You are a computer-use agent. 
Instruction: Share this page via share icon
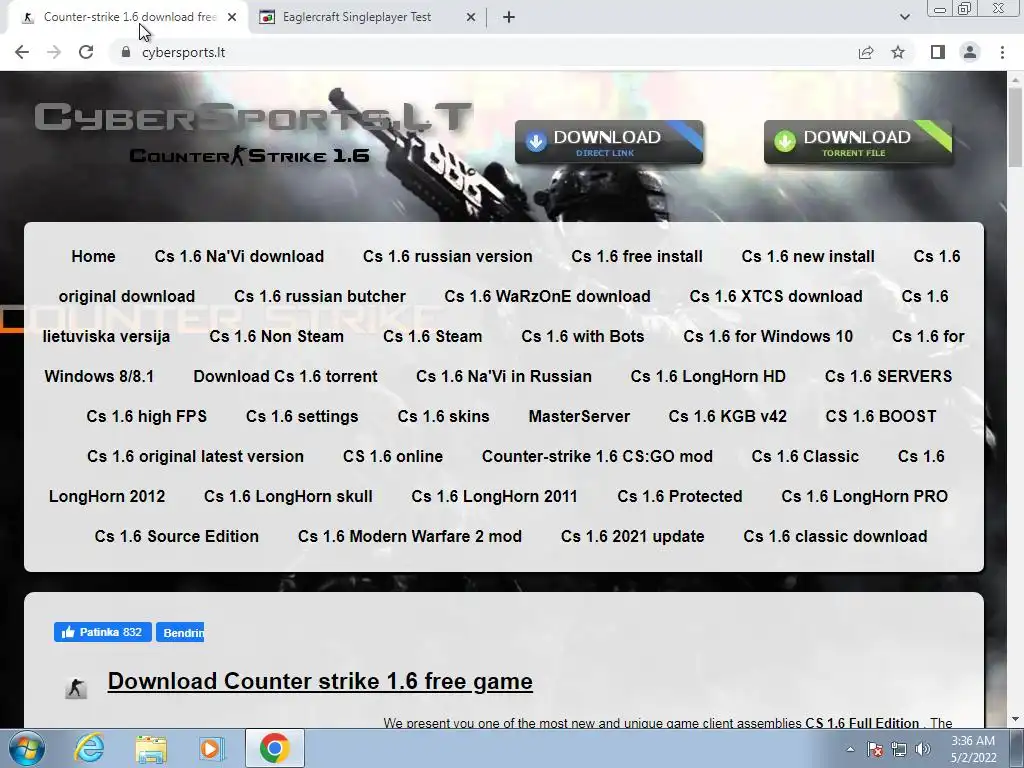click(866, 52)
